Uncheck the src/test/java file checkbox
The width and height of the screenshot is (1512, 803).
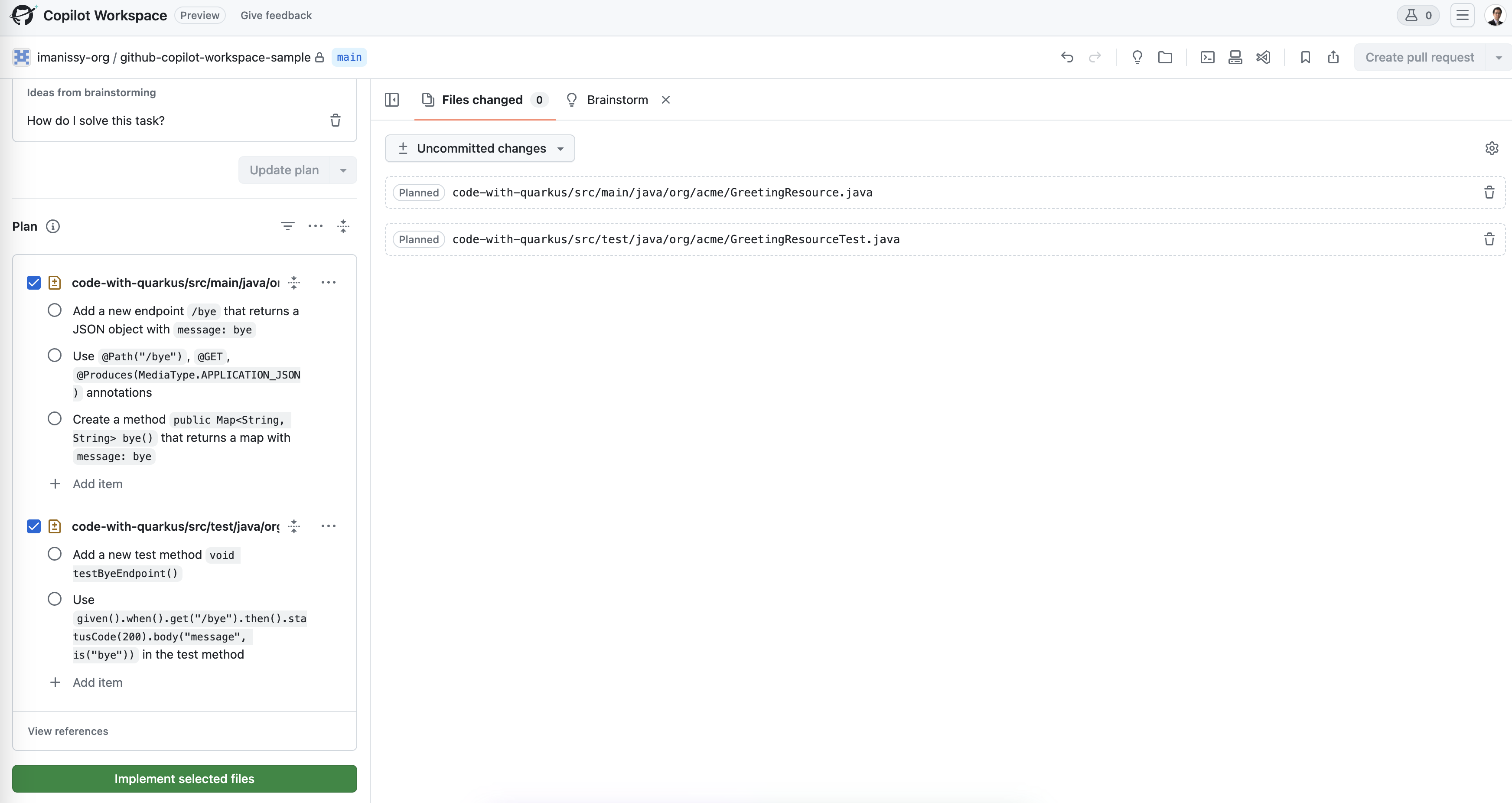click(x=33, y=526)
